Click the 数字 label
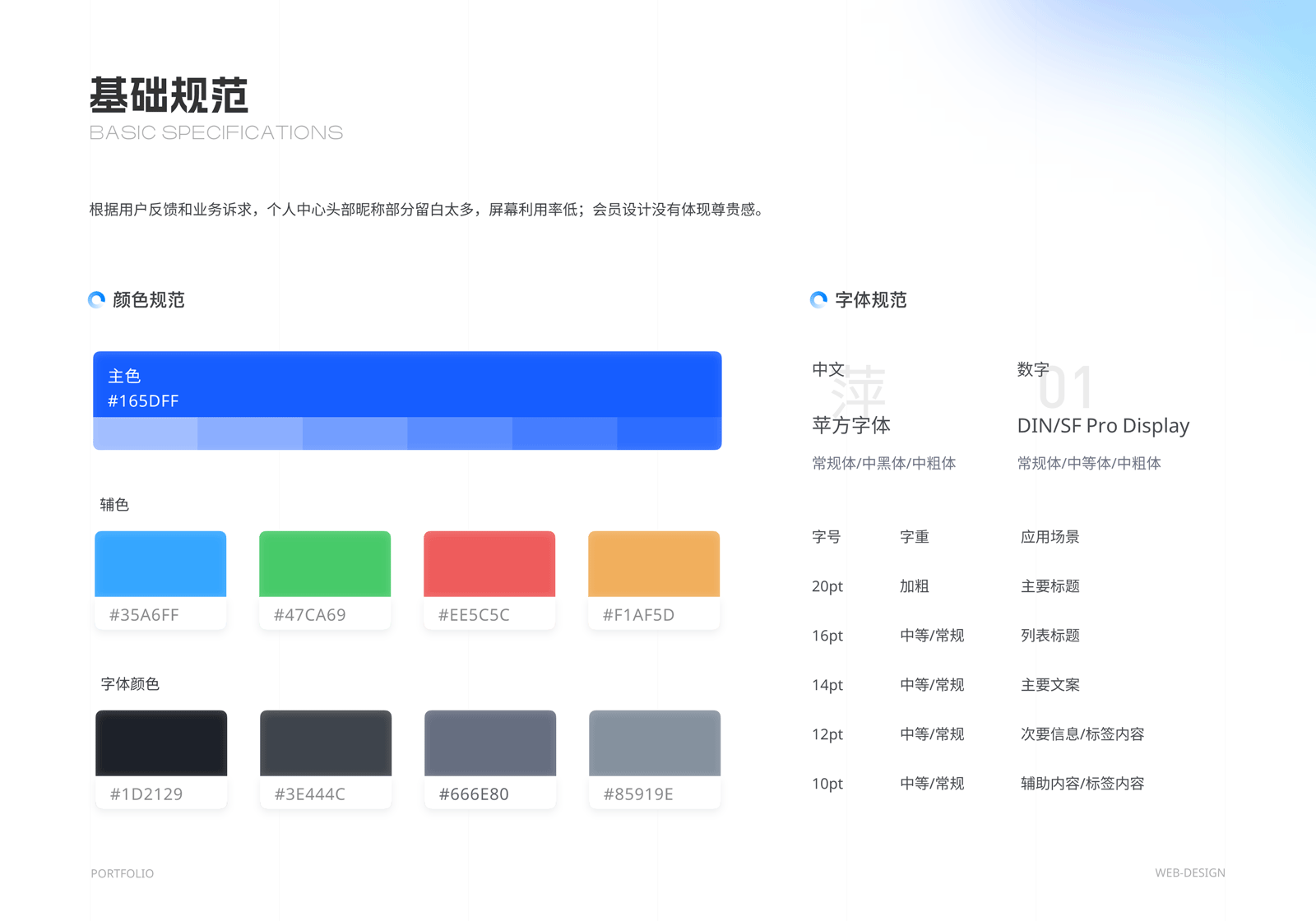Screen dimensions: 1316x921 (x=1033, y=369)
